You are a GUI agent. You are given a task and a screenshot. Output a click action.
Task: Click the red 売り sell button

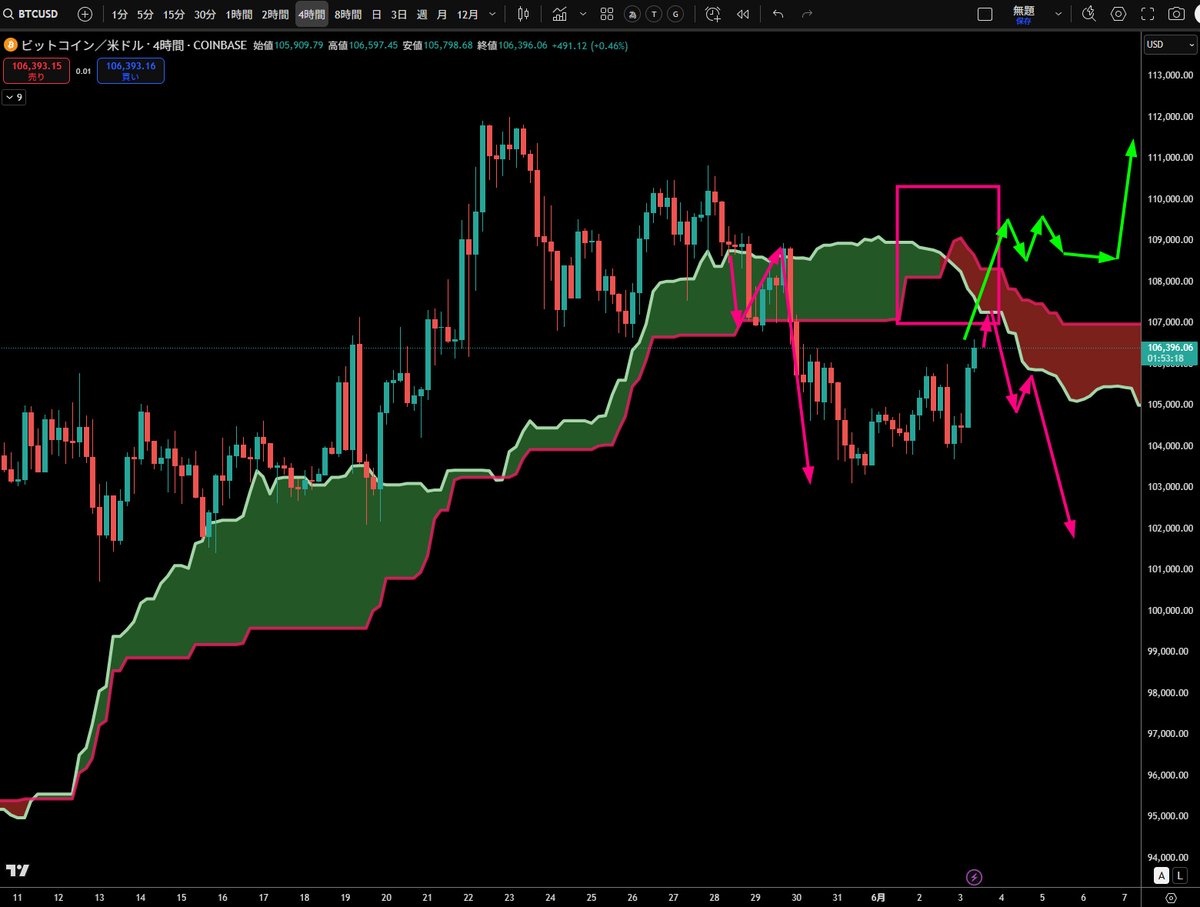coord(36,70)
